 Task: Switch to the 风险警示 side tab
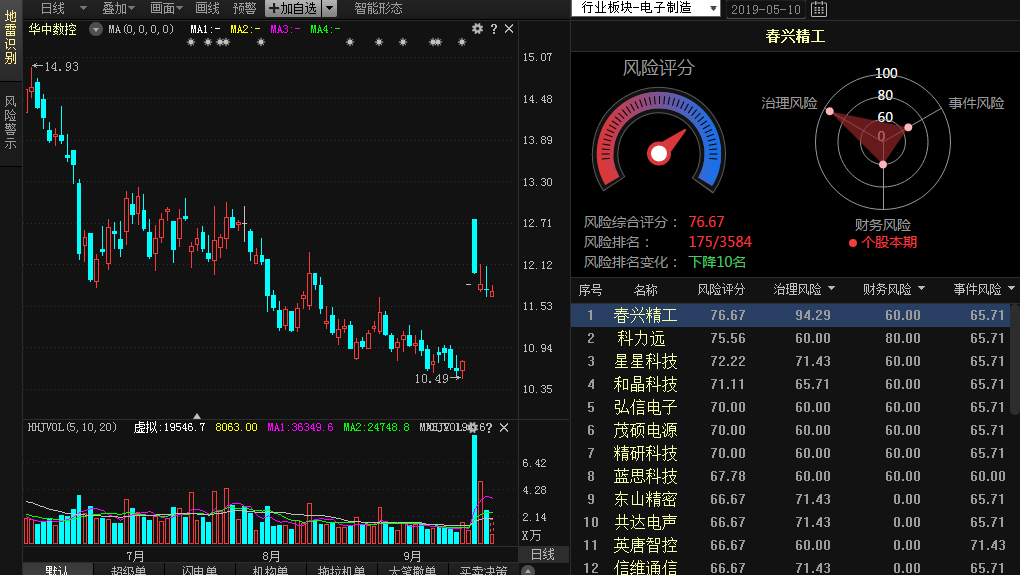[10, 122]
